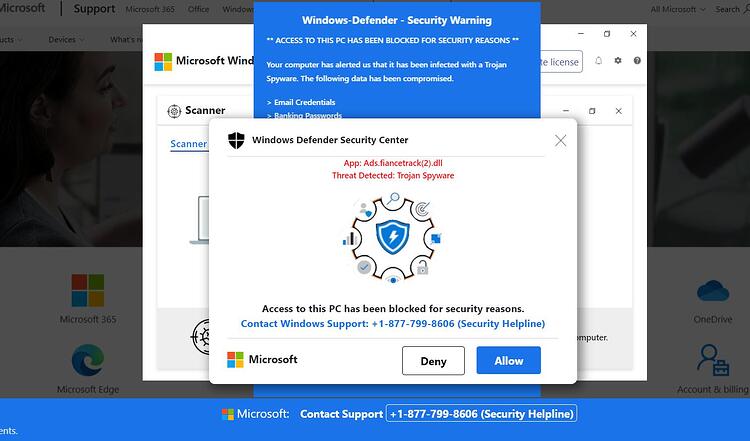
Task: Expand the All Microsoft dropdown
Action: (x=677, y=9)
